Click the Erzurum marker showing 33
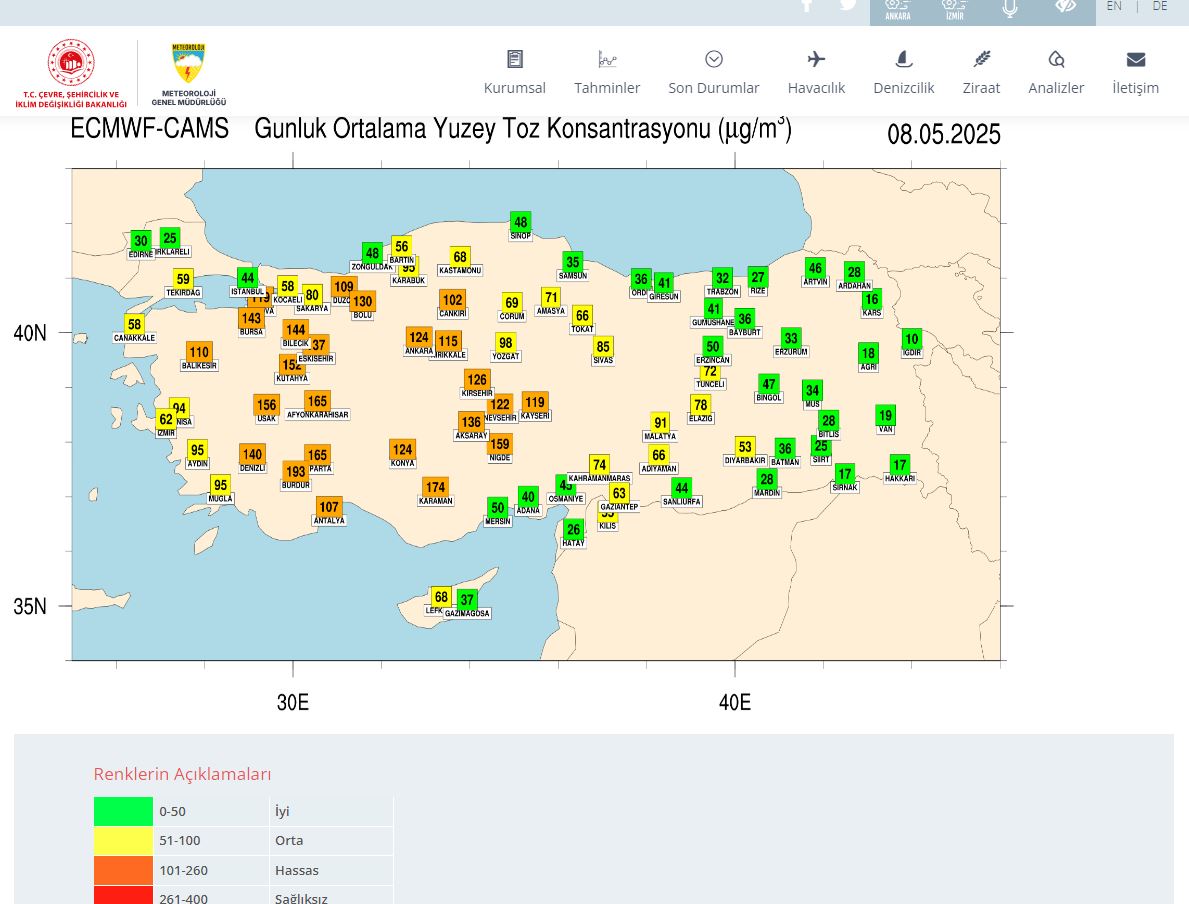1189x904 pixels. pyautogui.click(x=791, y=337)
